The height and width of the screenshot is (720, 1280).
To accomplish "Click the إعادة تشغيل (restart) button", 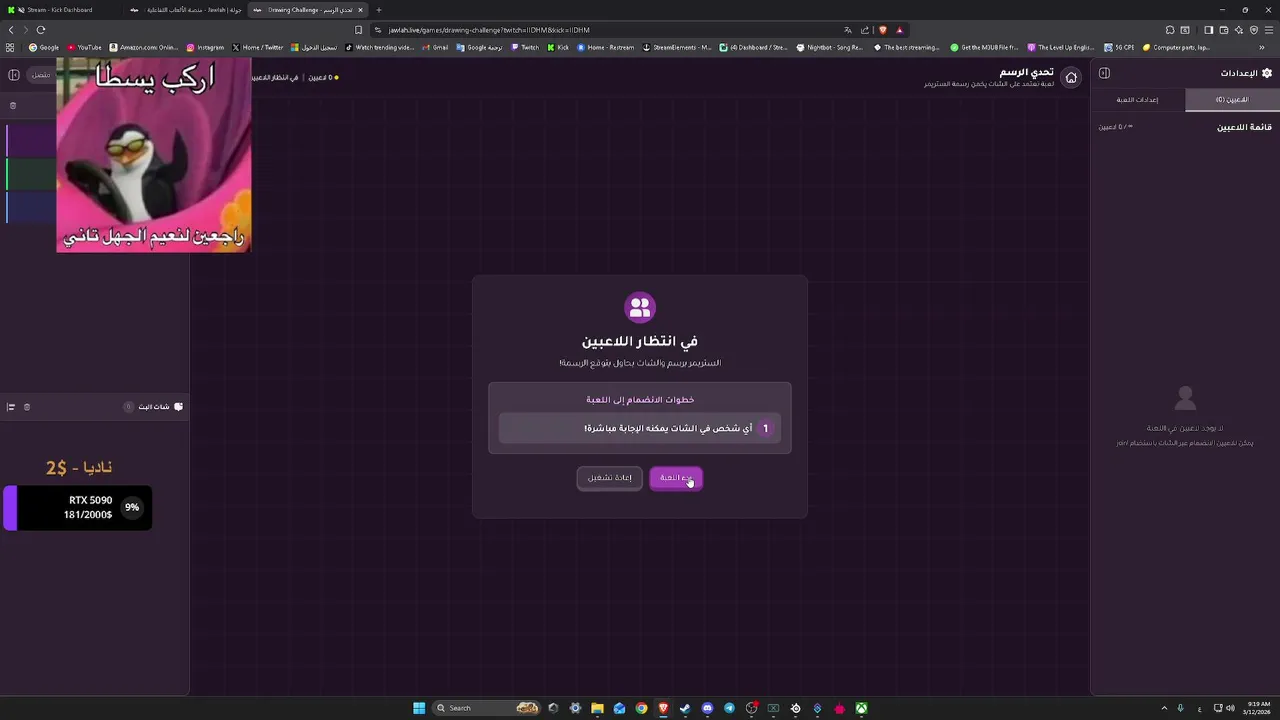I will pos(609,478).
